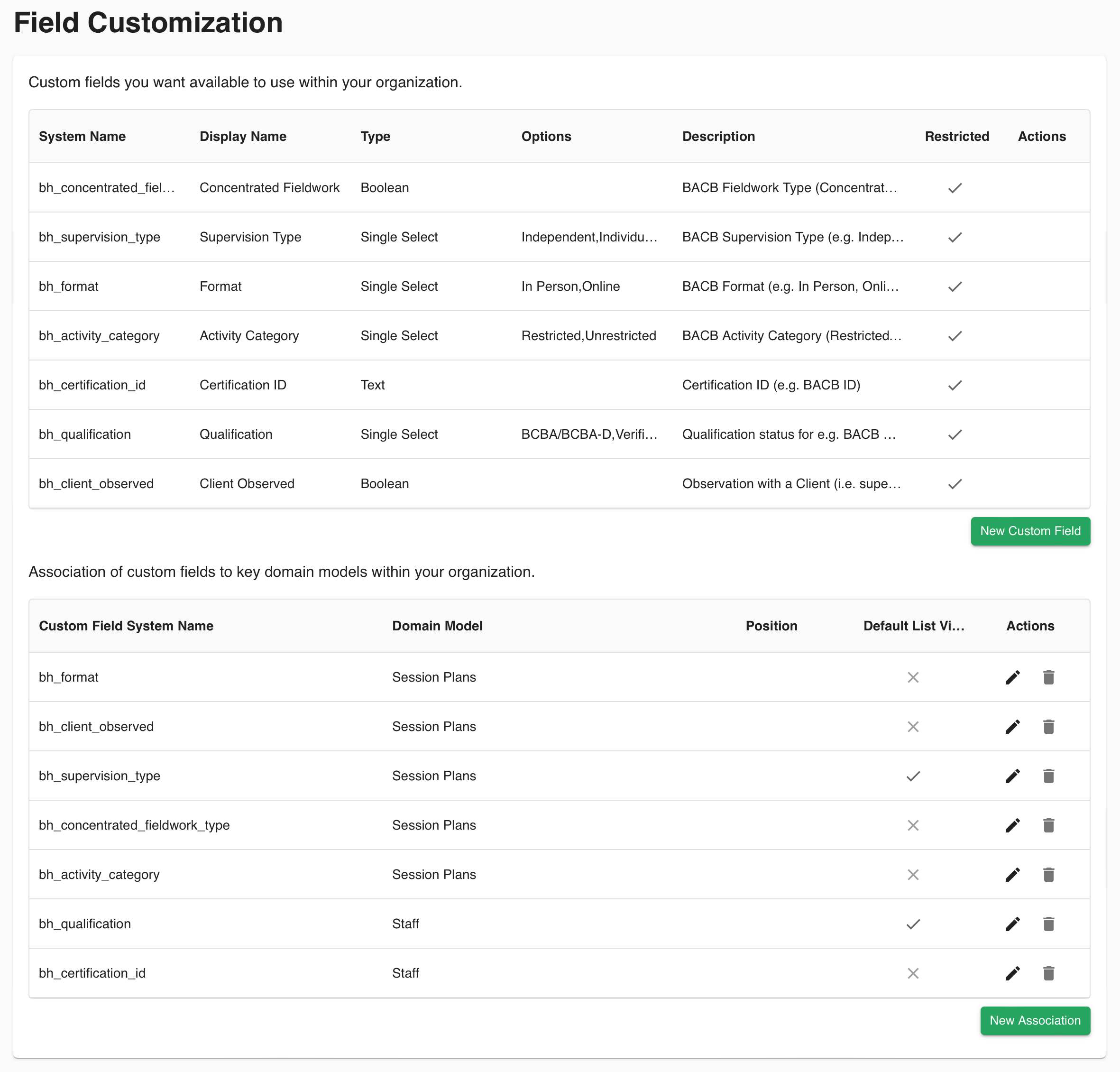The width and height of the screenshot is (1120, 1072).
Task: Edit the bh_qualification association
Action: click(x=1012, y=924)
